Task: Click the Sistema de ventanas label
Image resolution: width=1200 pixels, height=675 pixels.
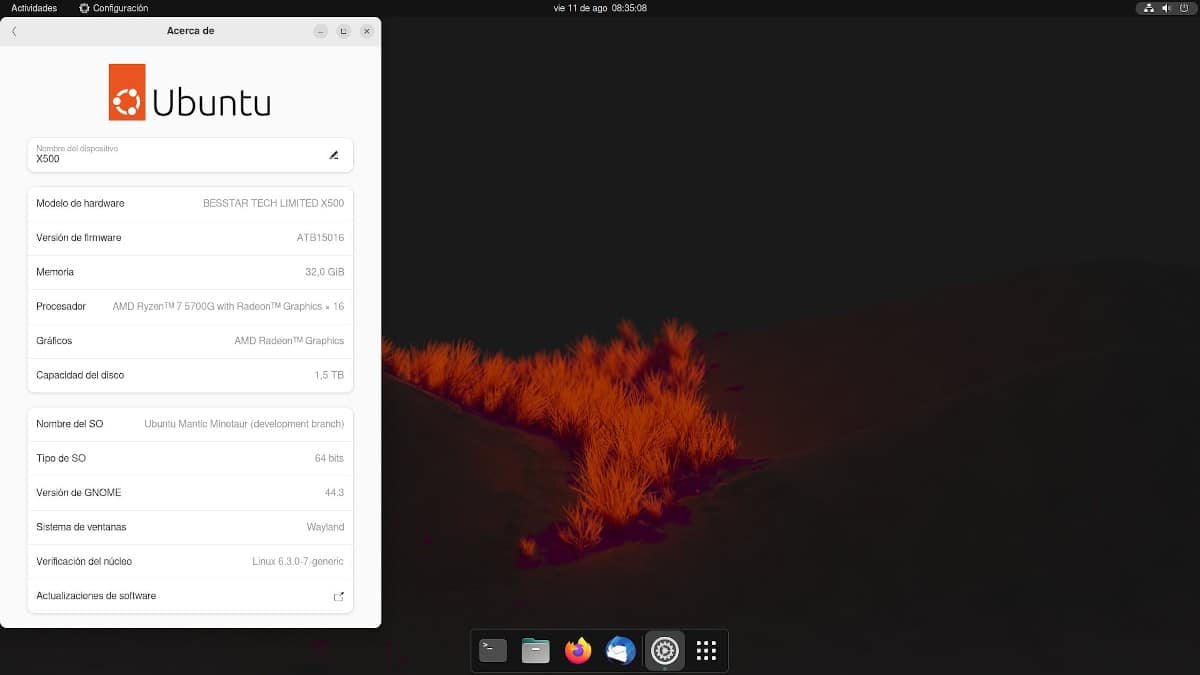Action: [x=81, y=527]
